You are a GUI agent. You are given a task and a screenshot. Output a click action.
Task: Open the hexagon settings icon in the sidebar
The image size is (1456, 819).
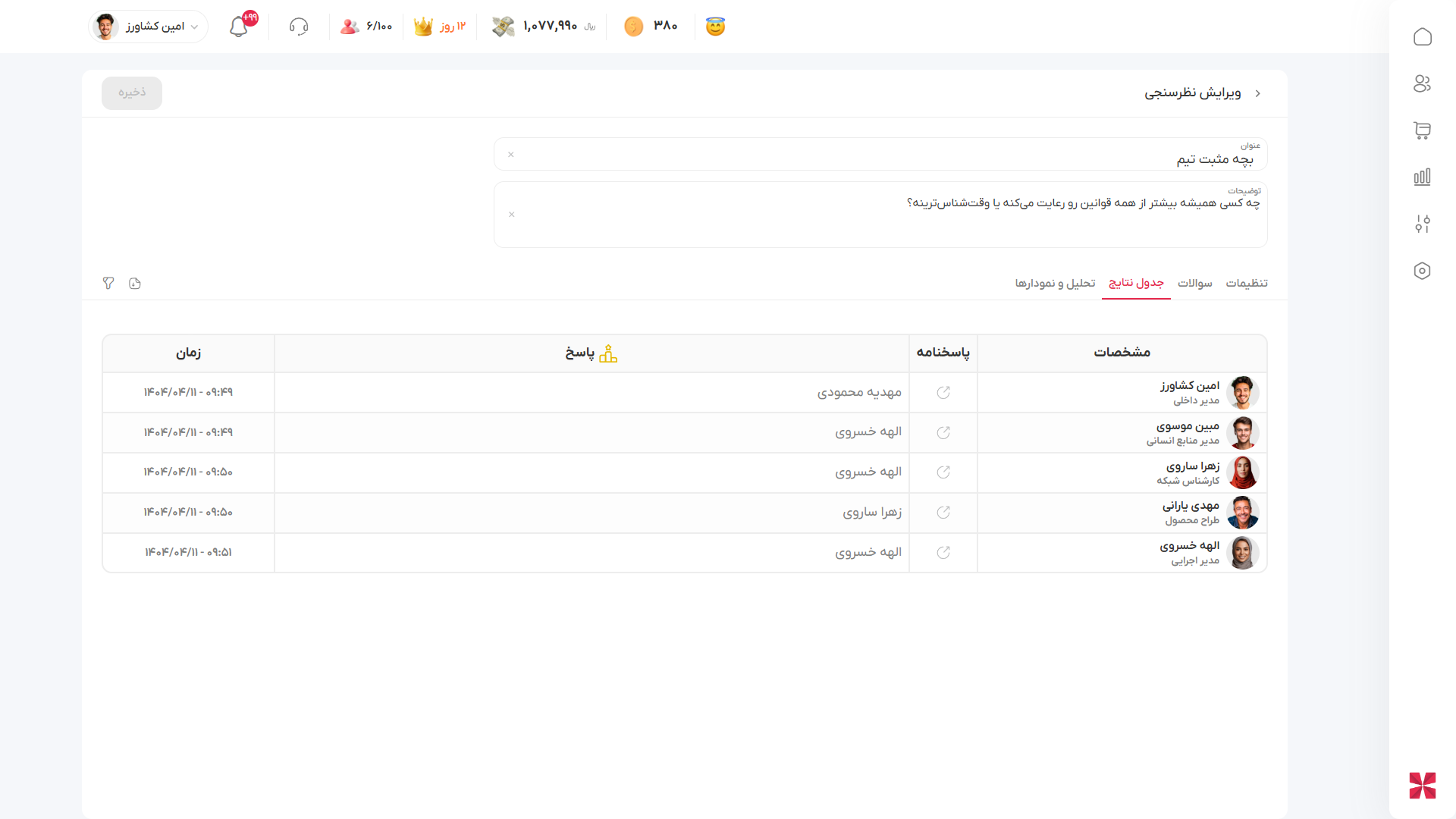tap(1422, 271)
